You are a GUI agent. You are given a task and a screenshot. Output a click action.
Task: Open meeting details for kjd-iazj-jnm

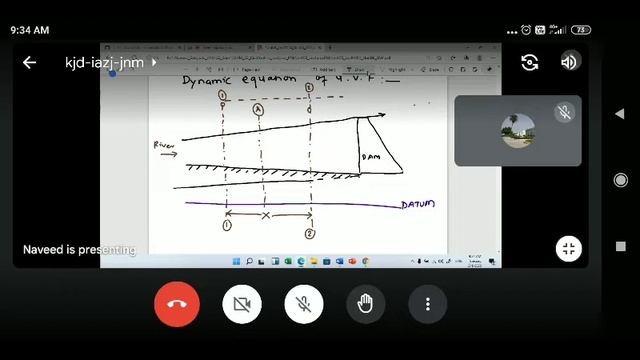click(x=111, y=62)
